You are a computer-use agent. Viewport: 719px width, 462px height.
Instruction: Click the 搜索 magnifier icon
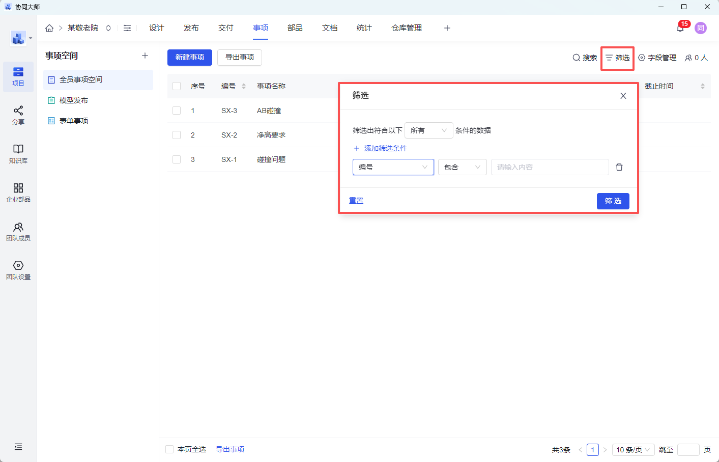pyautogui.click(x=576, y=58)
